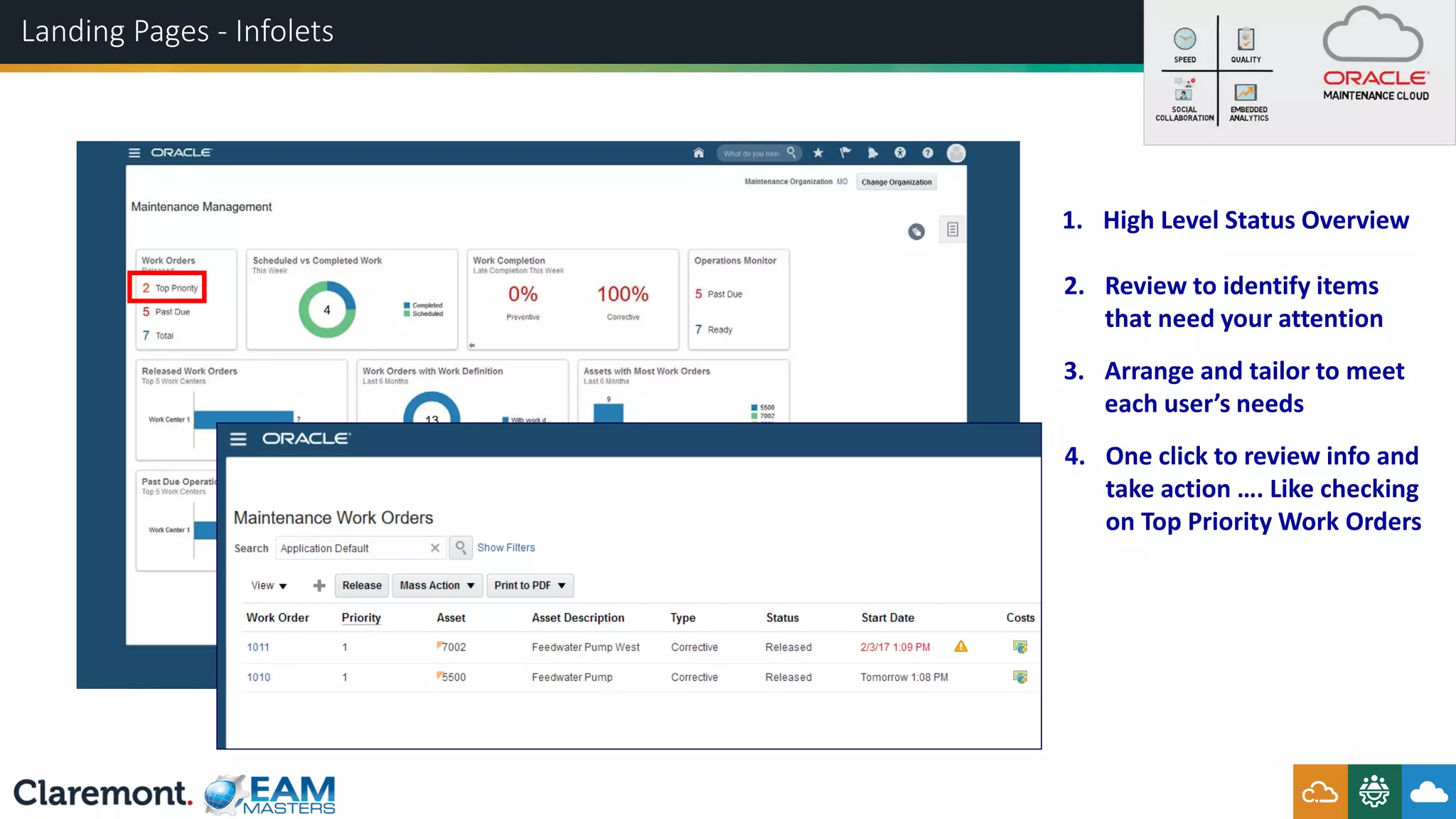The height and width of the screenshot is (819, 1456).
Task: Expand the View dropdown menu
Action: (268, 586)
